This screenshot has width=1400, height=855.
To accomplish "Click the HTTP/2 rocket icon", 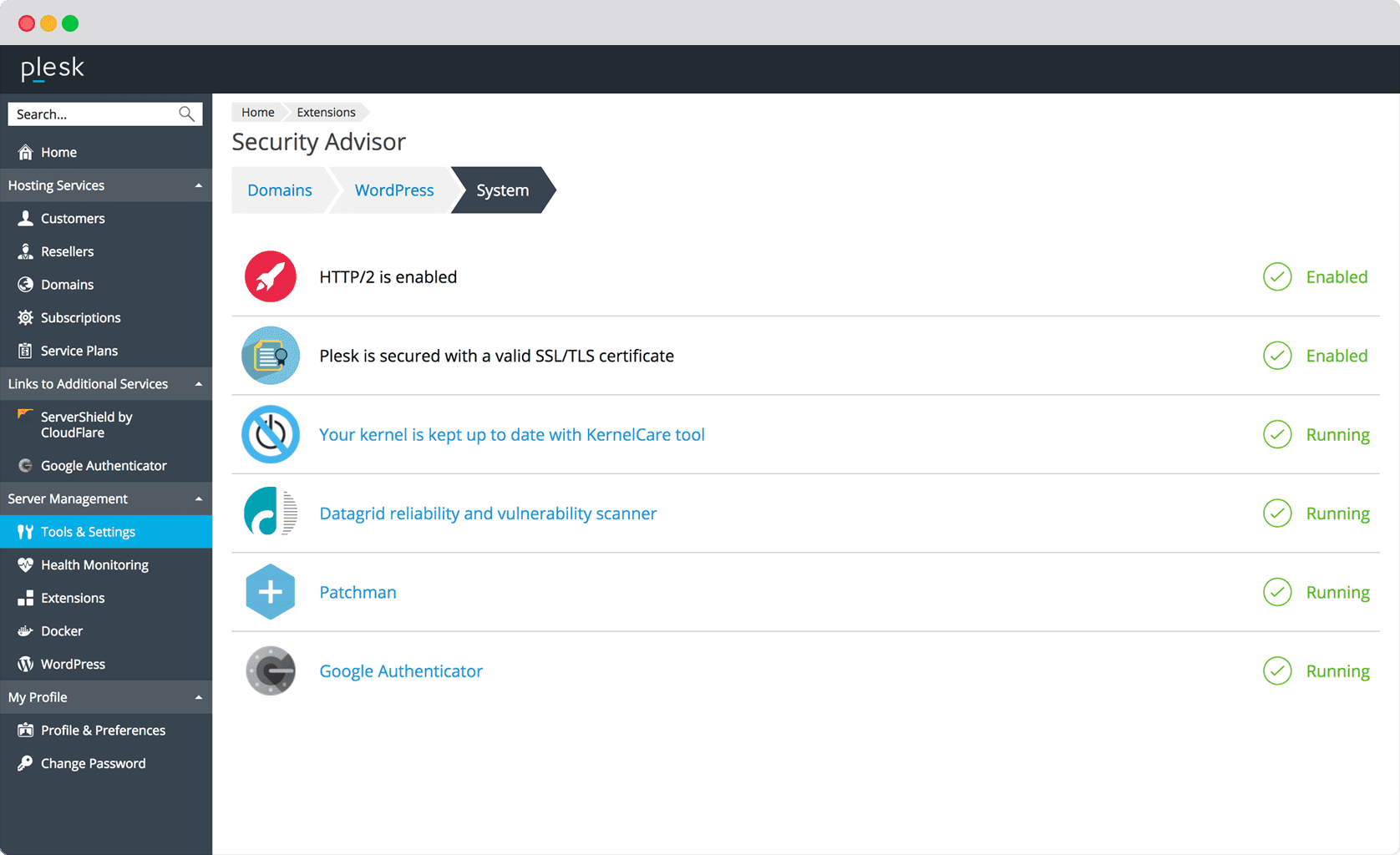I will [x=270, y=276].
